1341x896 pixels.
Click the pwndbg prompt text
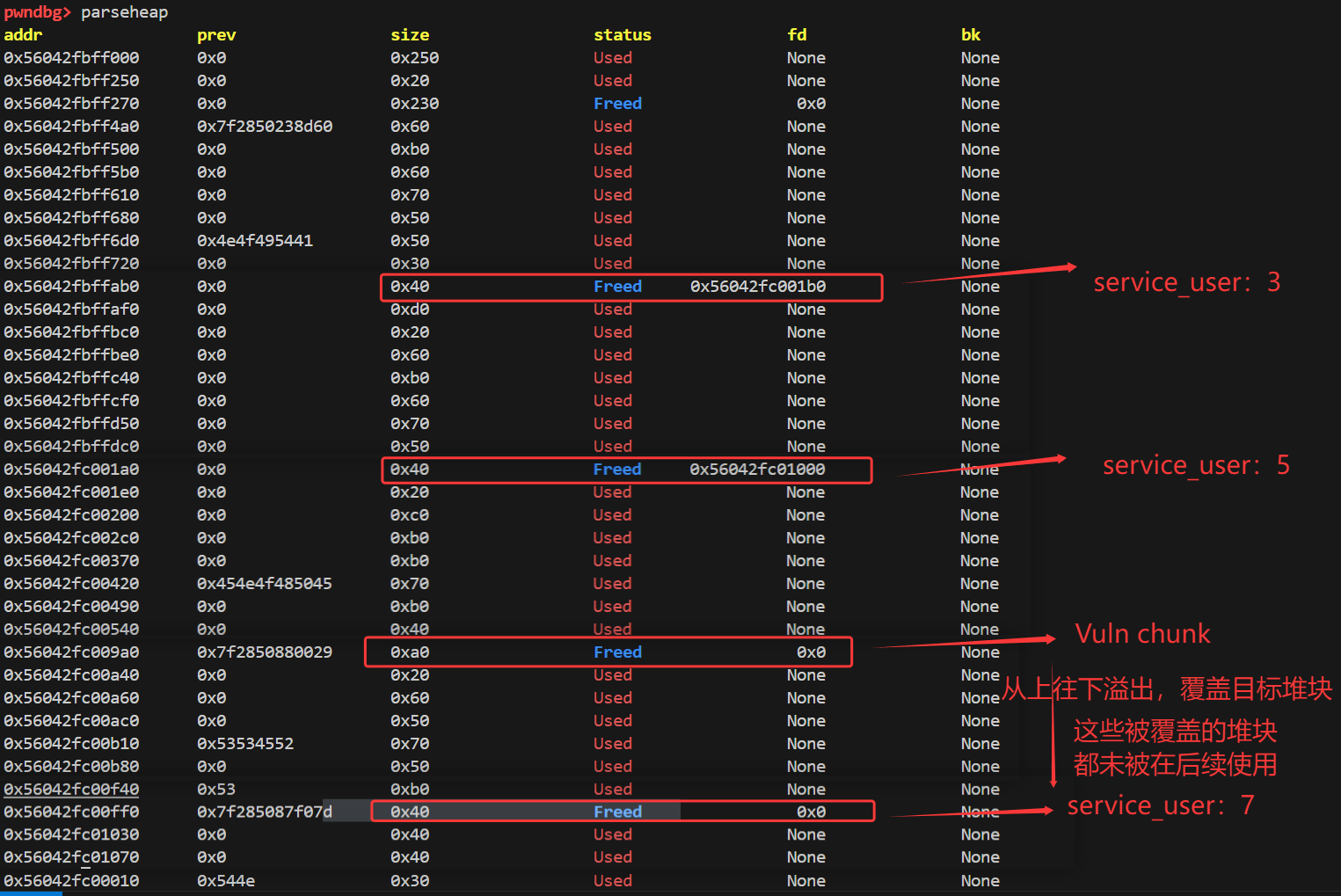coord(37,12)
